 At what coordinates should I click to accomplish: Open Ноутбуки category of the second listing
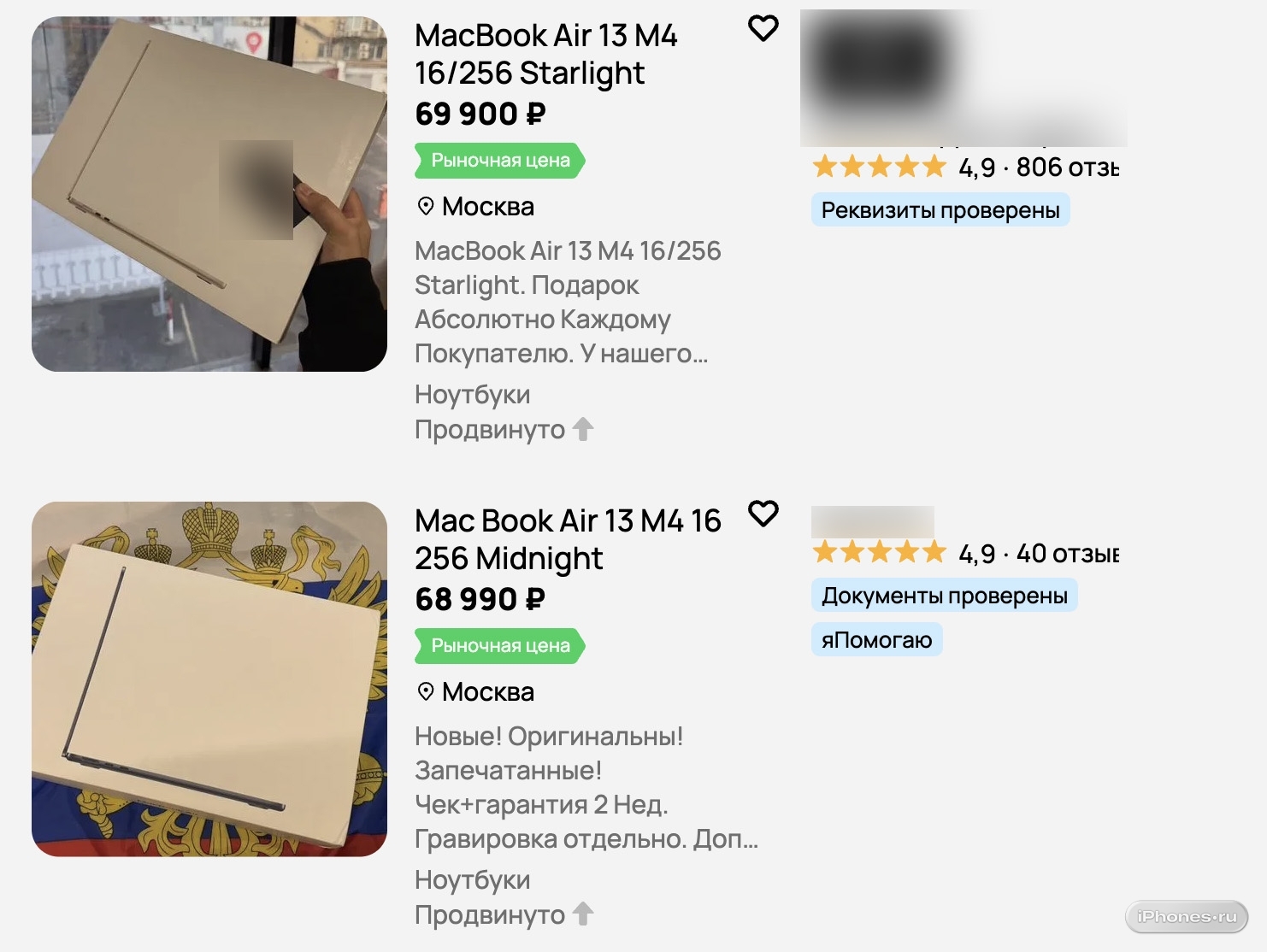(473, 880)
